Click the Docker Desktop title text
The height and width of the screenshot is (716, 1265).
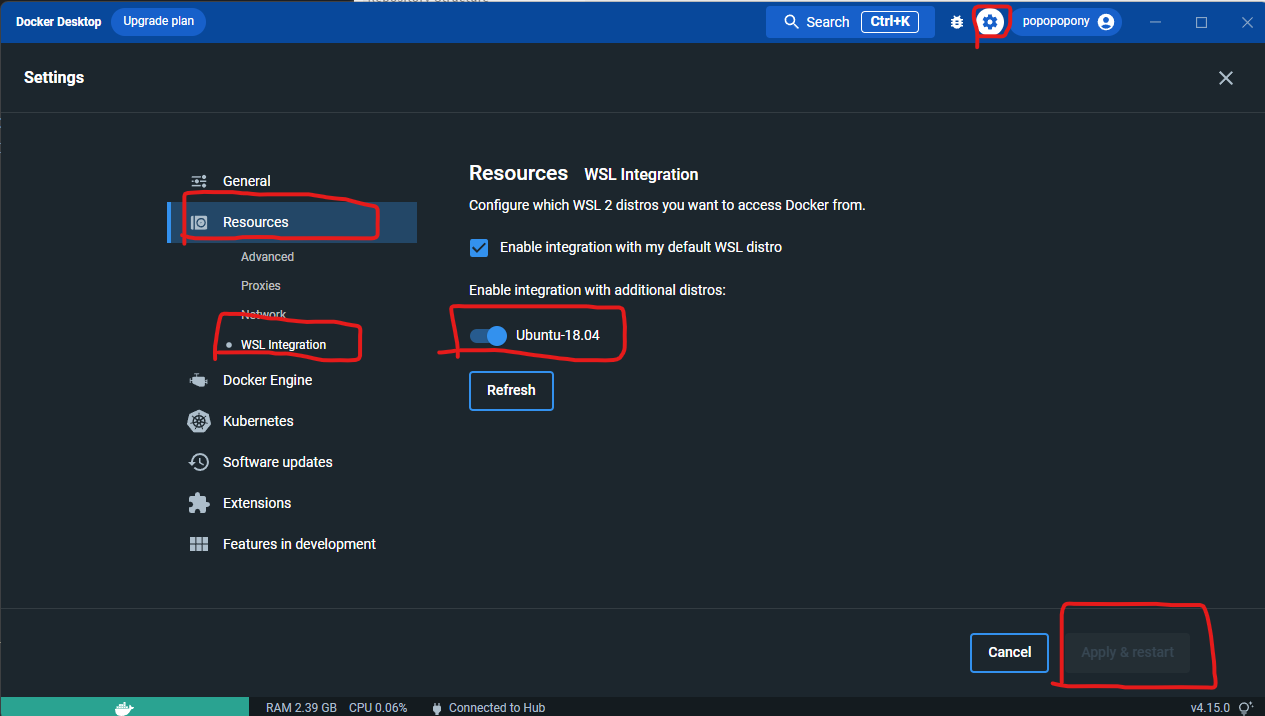click(58, 22)
